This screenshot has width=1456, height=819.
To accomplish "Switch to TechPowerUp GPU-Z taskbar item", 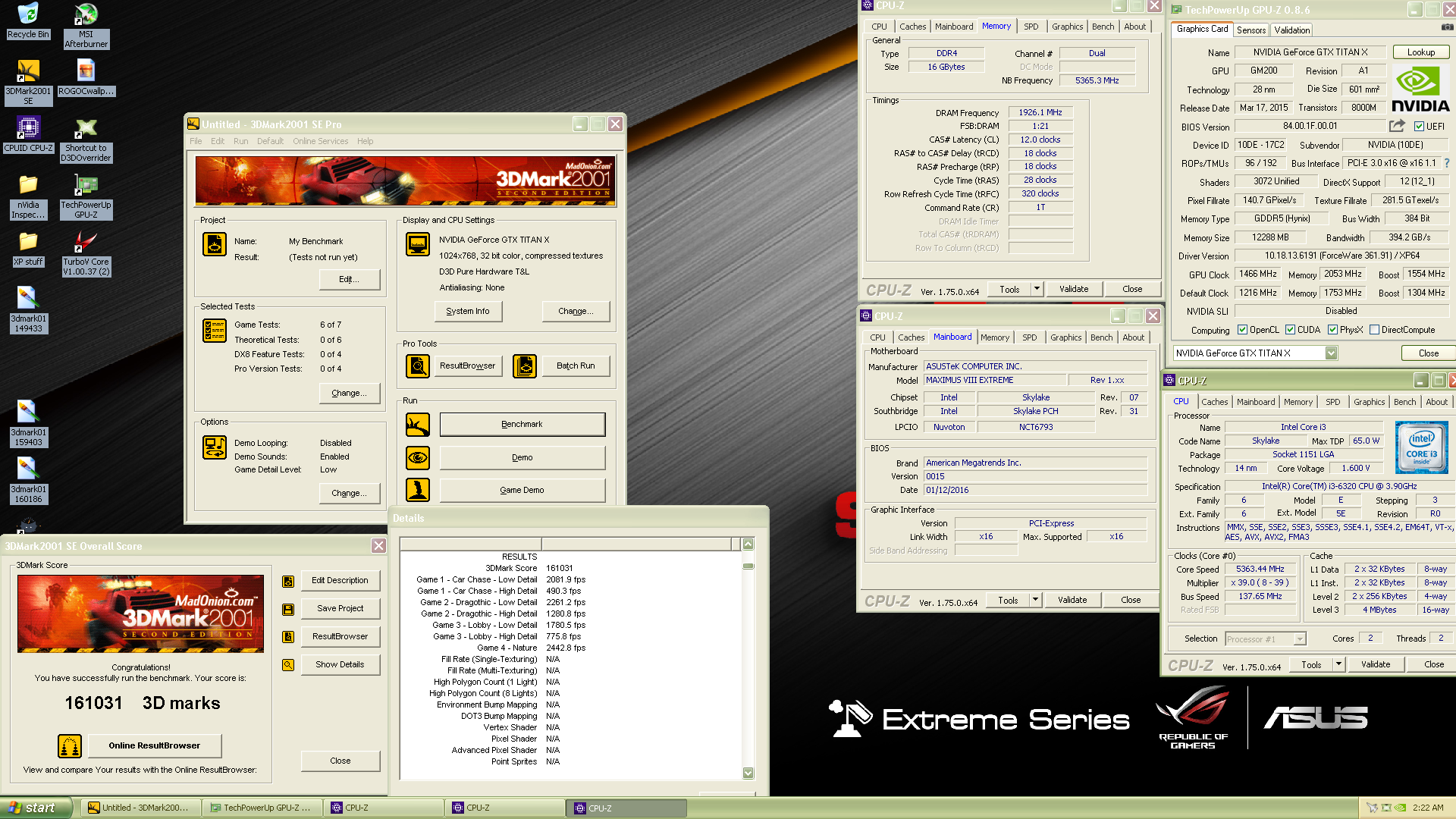I will 262,808.
